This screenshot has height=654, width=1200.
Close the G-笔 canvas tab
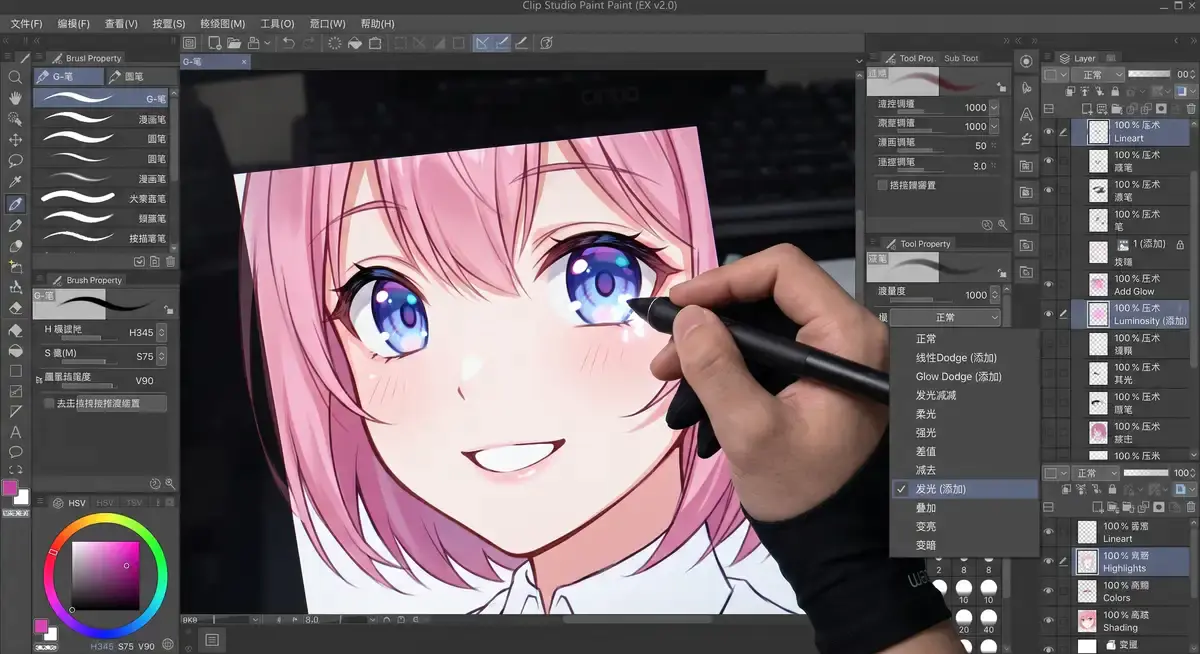click(244, 62)
